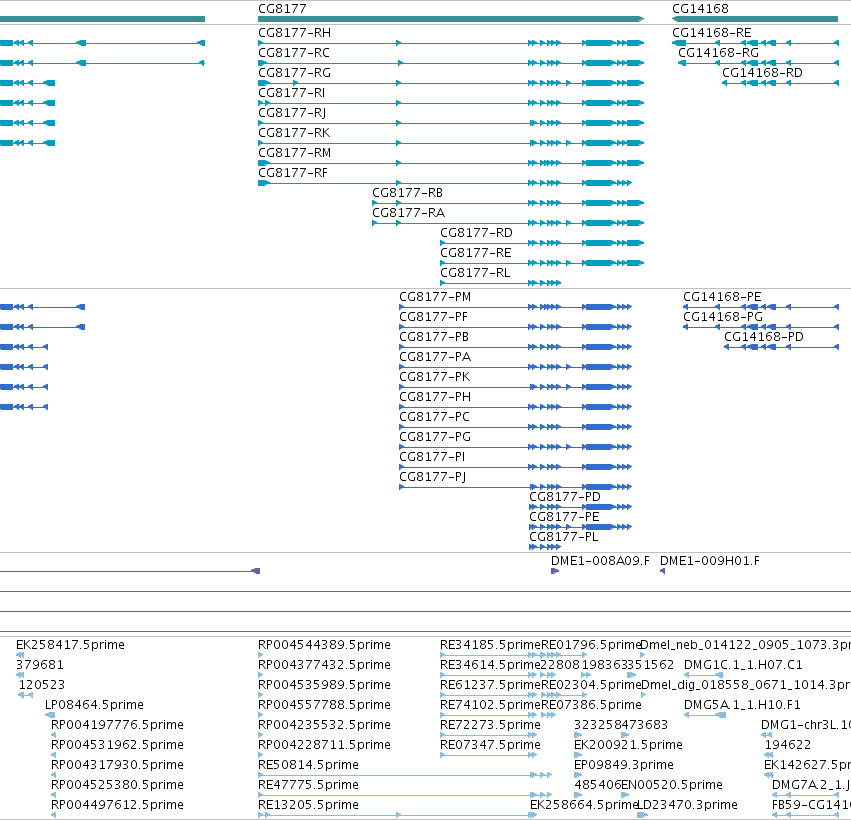Select EST RE13205.5prime

(308, 805)
